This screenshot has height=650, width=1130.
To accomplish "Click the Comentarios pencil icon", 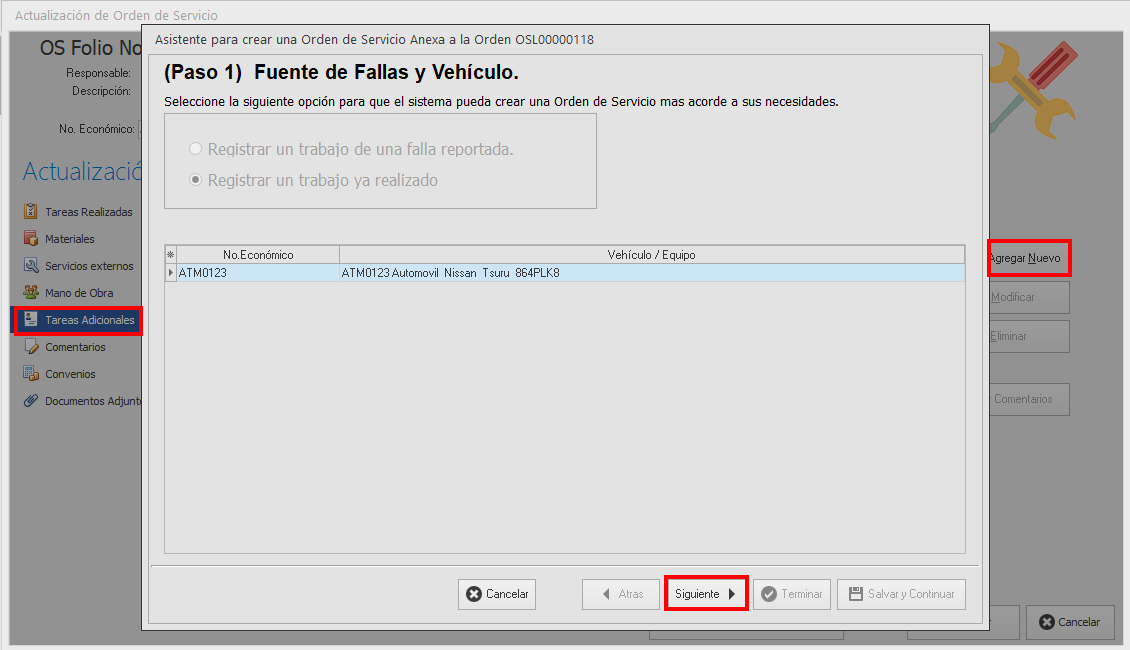I will pyautogui.click(x=30, y=347).
